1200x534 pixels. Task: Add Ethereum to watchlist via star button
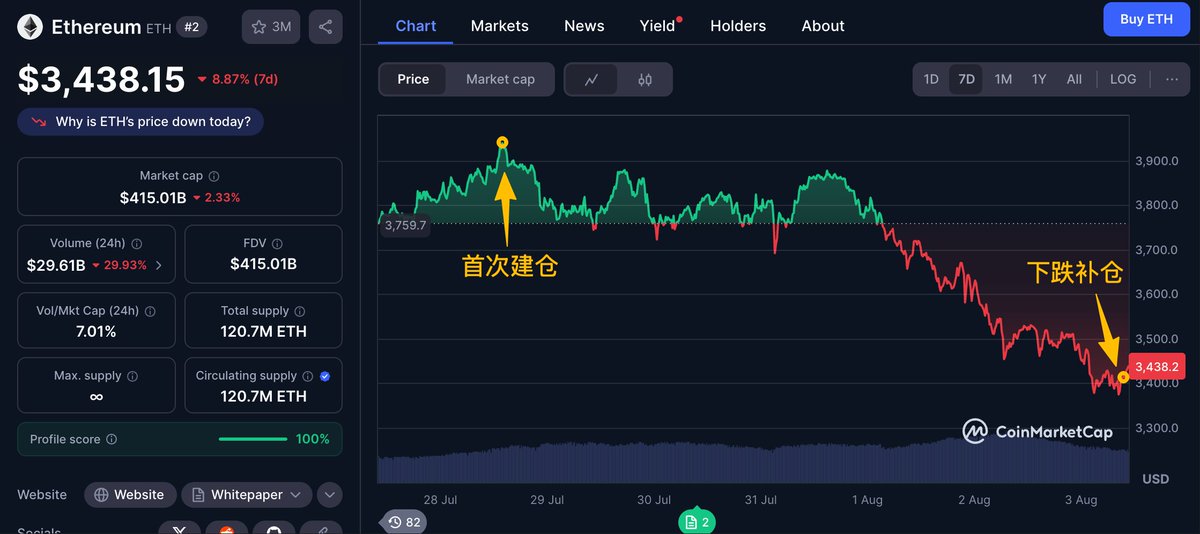(x=271, y=27)
